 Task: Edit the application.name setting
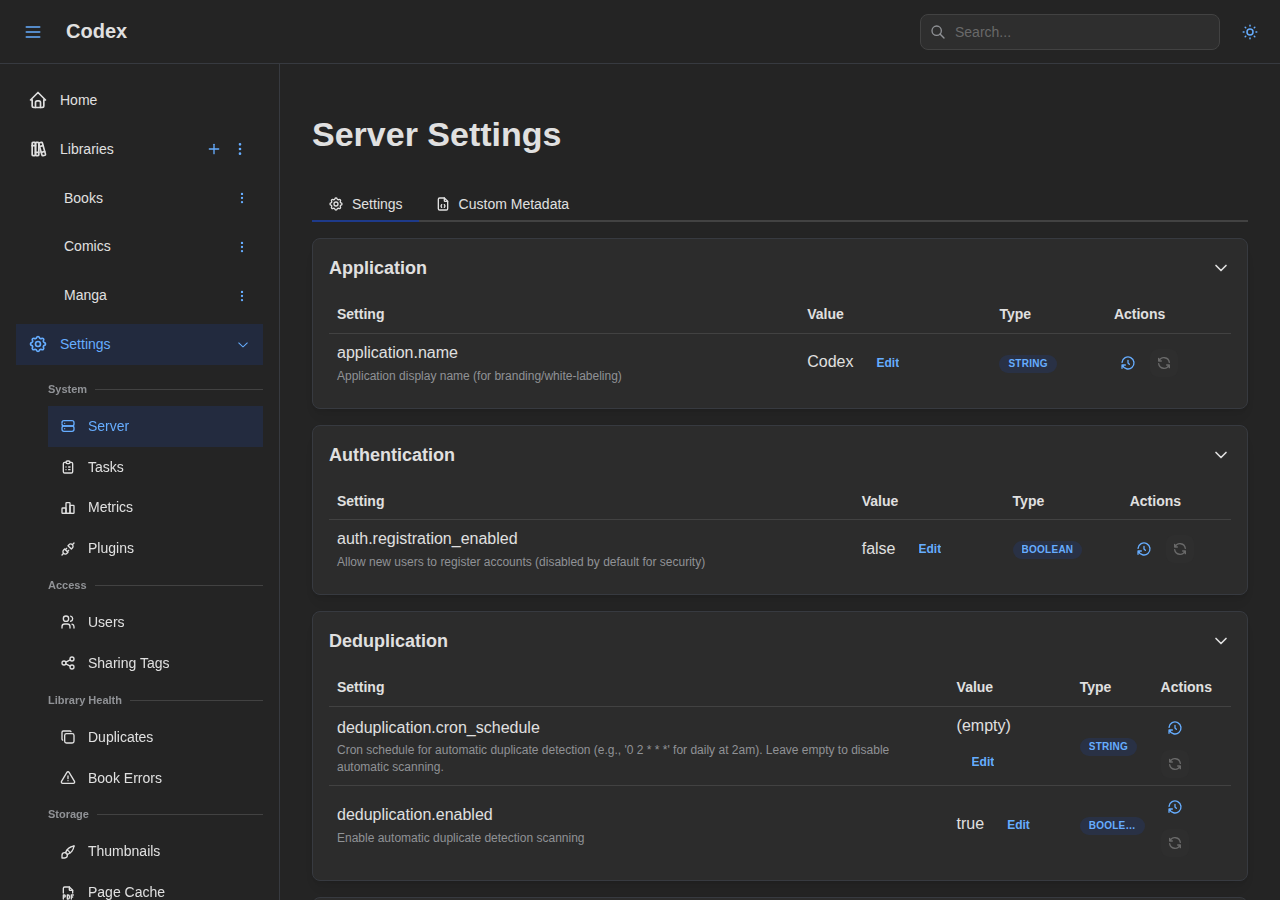(x=887, y=363)
